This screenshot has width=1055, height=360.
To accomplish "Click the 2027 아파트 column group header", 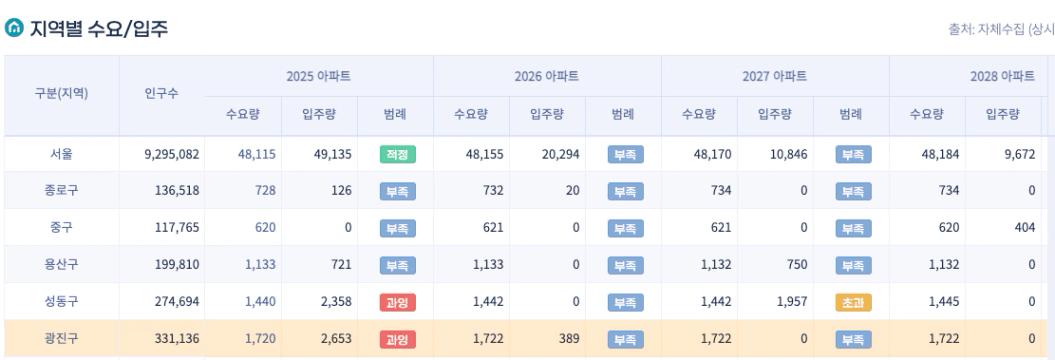I will [774, 76].
